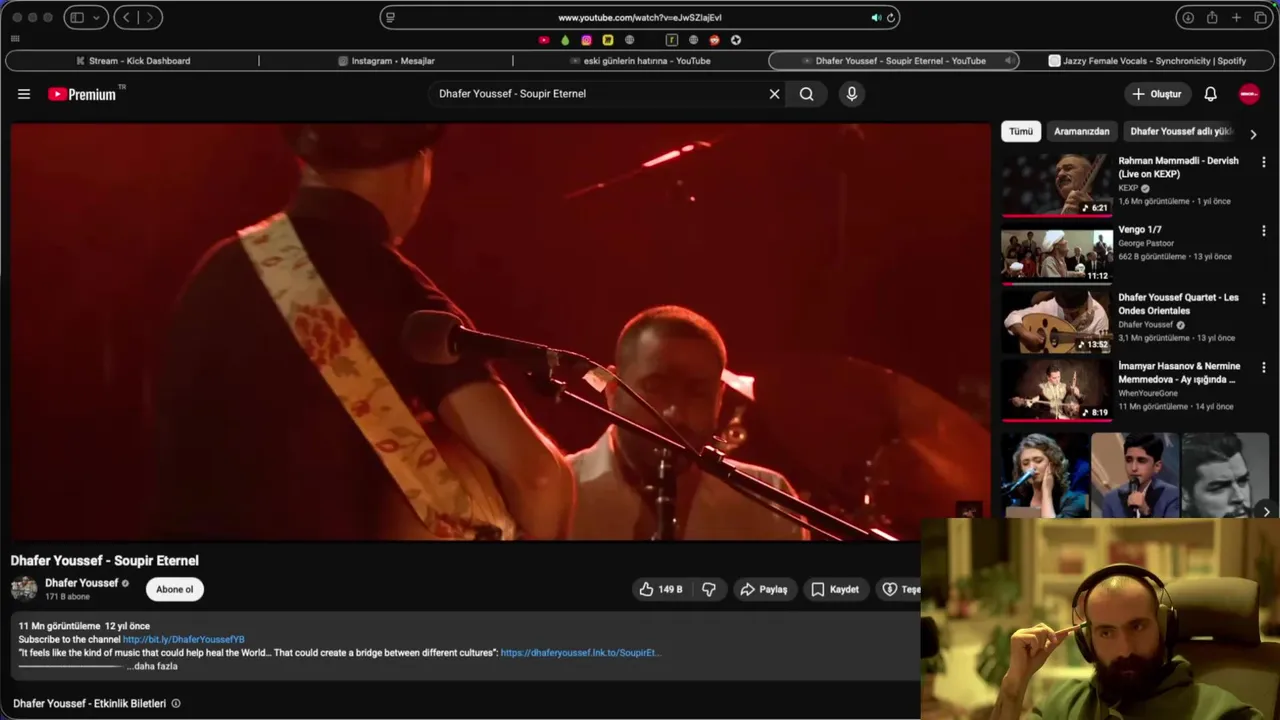Viewport: 1280px width, 720px height.
Task: Clear the search box text
Action: (x=774, y=94)
